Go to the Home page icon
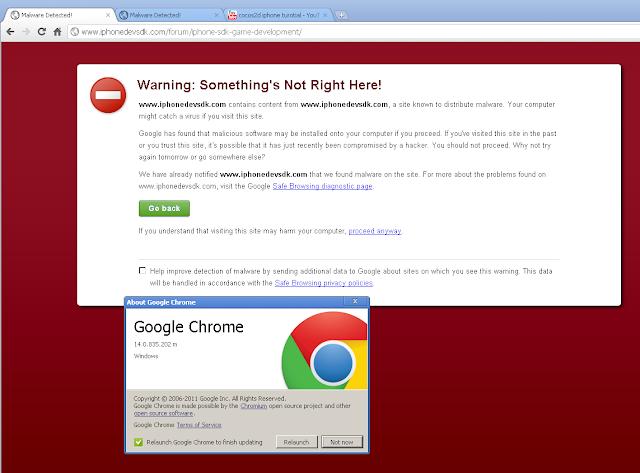This screenshot has width=640, height=473. [x=57, y=31]
